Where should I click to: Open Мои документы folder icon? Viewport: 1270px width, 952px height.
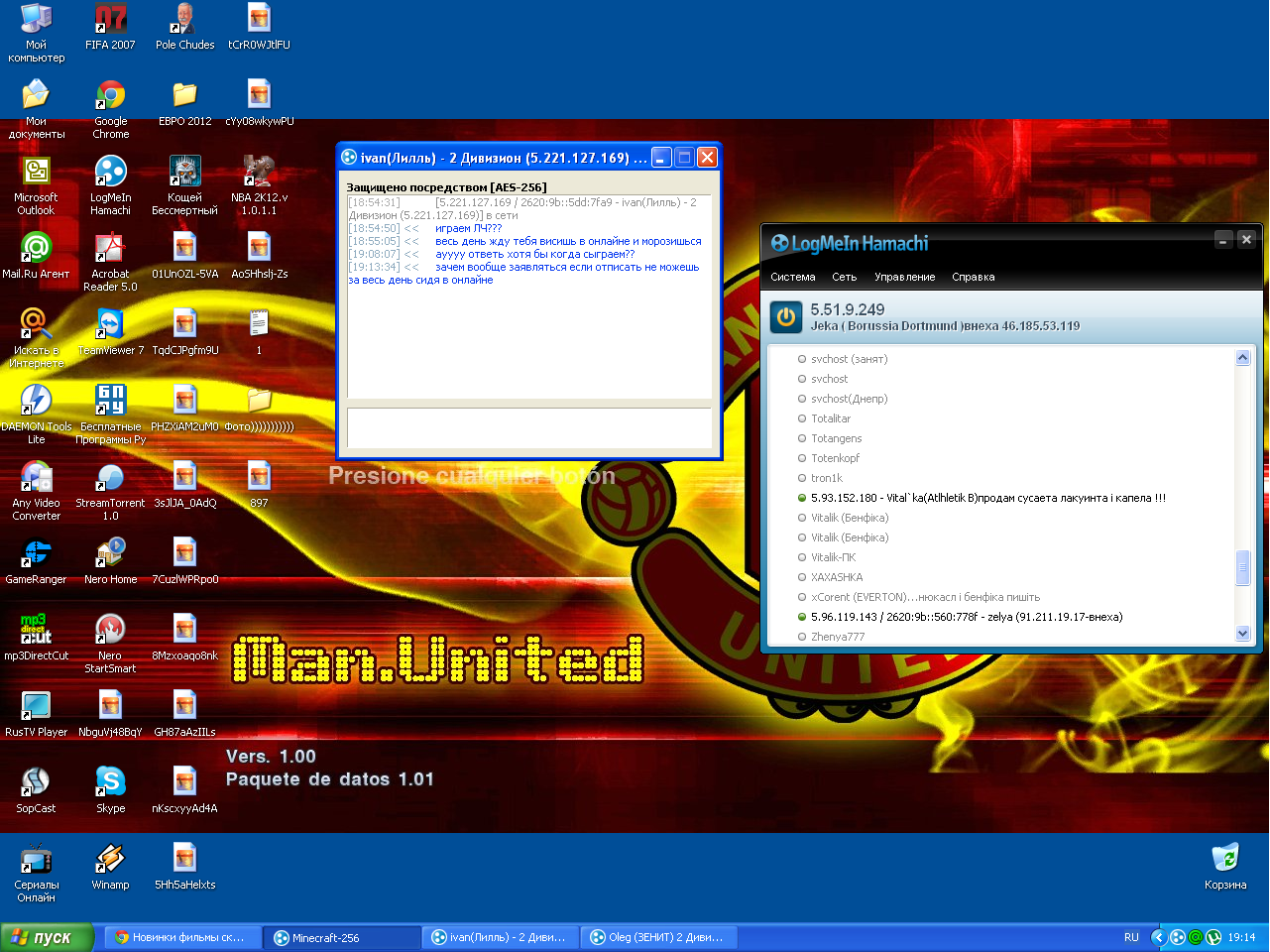pyautogui.click(x=36, y=109)
